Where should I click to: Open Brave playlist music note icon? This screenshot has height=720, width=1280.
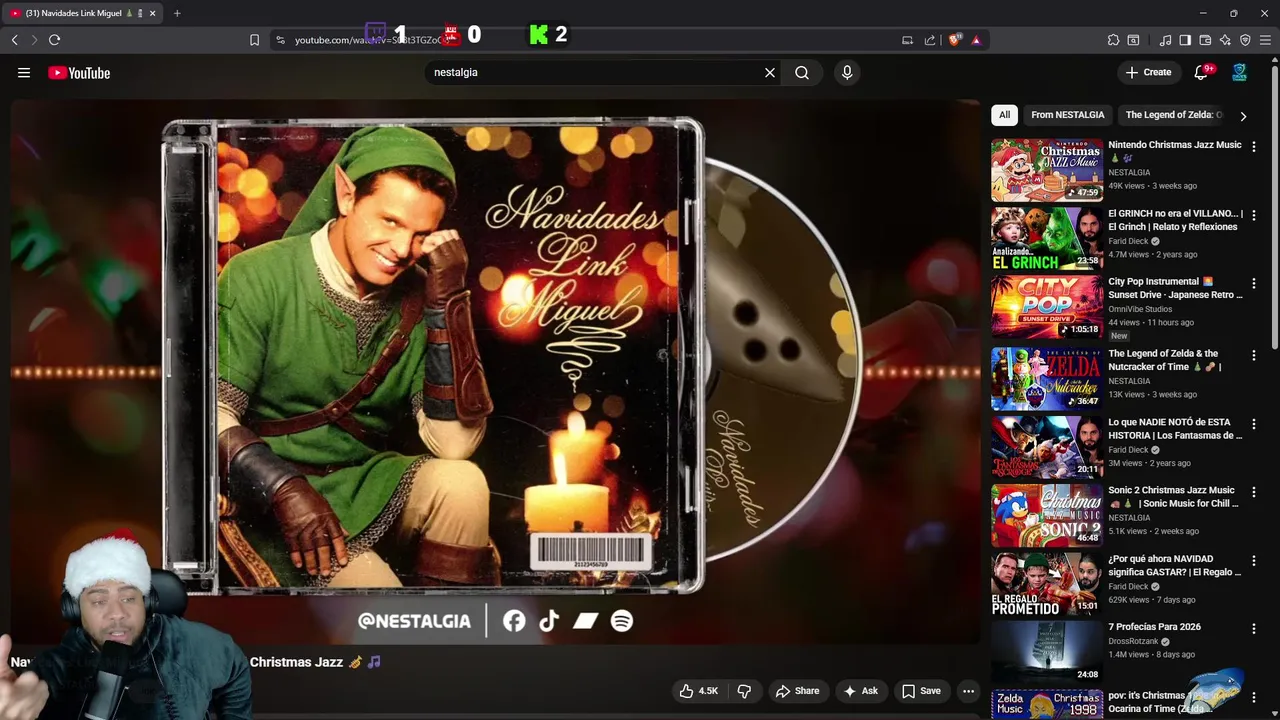pyautogui.click(x=1165, y=40)
